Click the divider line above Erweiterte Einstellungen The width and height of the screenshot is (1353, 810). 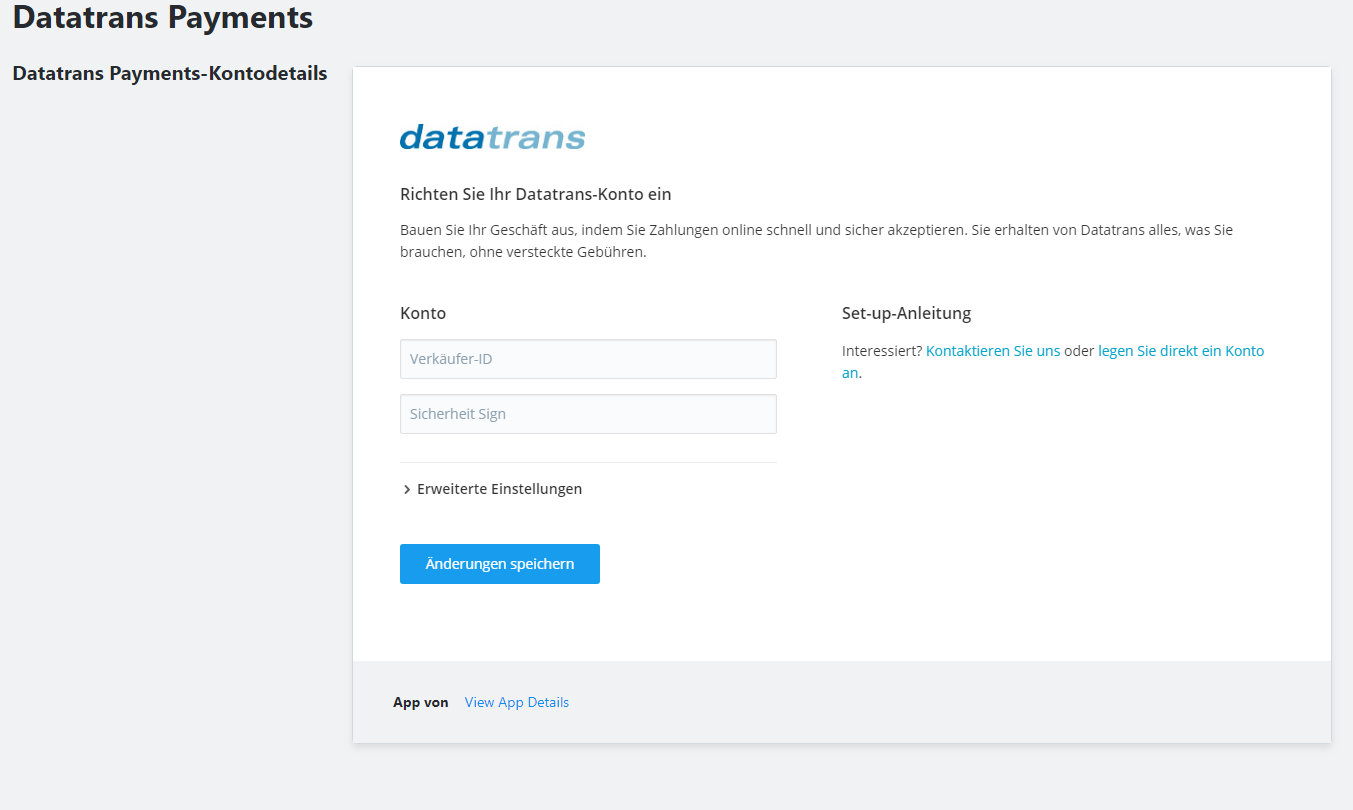[x=588, y=462]
